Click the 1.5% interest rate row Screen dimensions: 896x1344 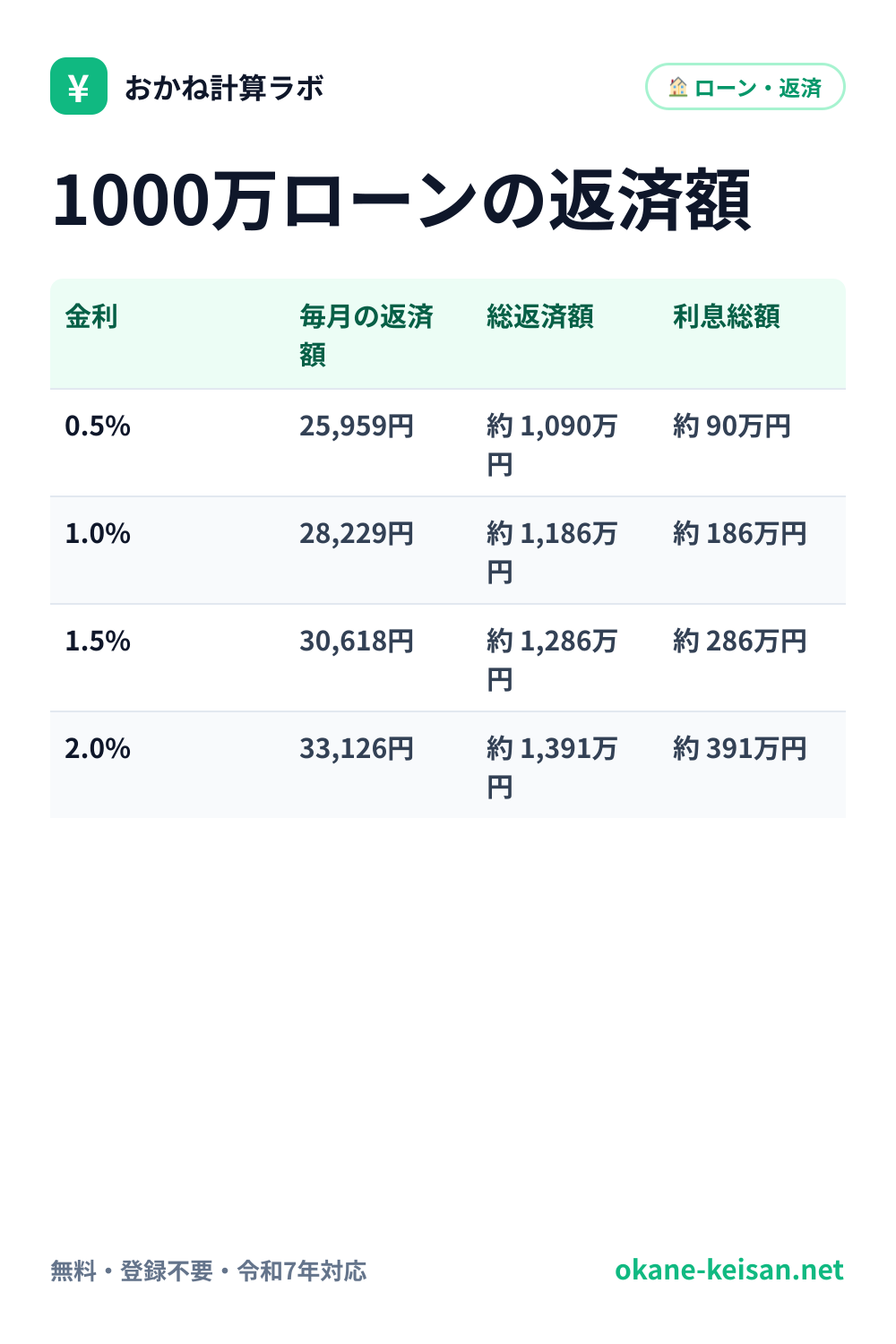pyautogui.click(x=448, y=658)
